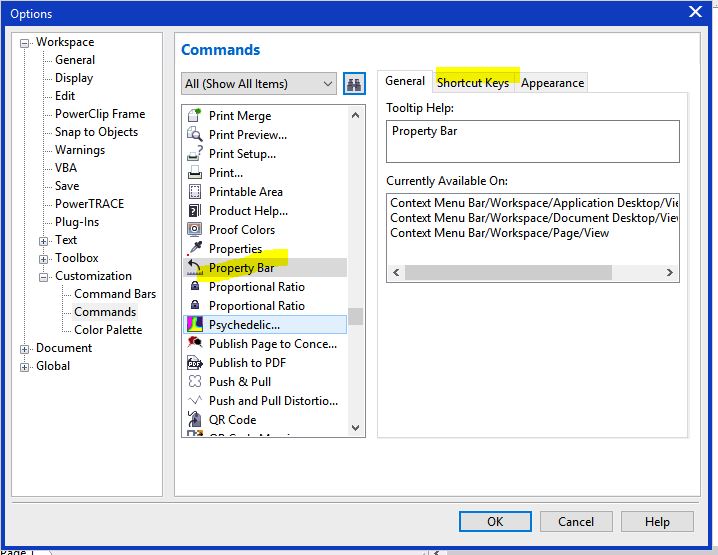Select the Proof Colors command label
Image resolution: width=718 pixels, height=555 pixels.
242,229
